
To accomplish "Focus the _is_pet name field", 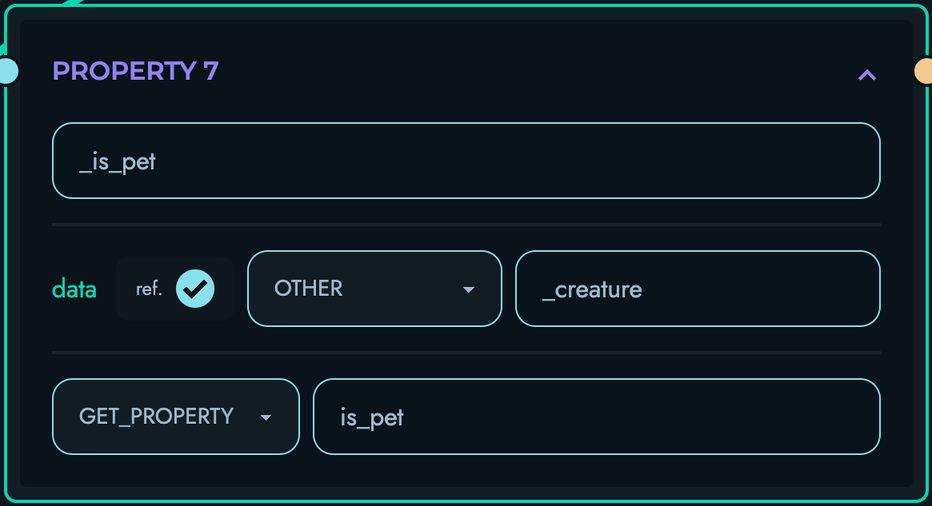I will point(466,160).
